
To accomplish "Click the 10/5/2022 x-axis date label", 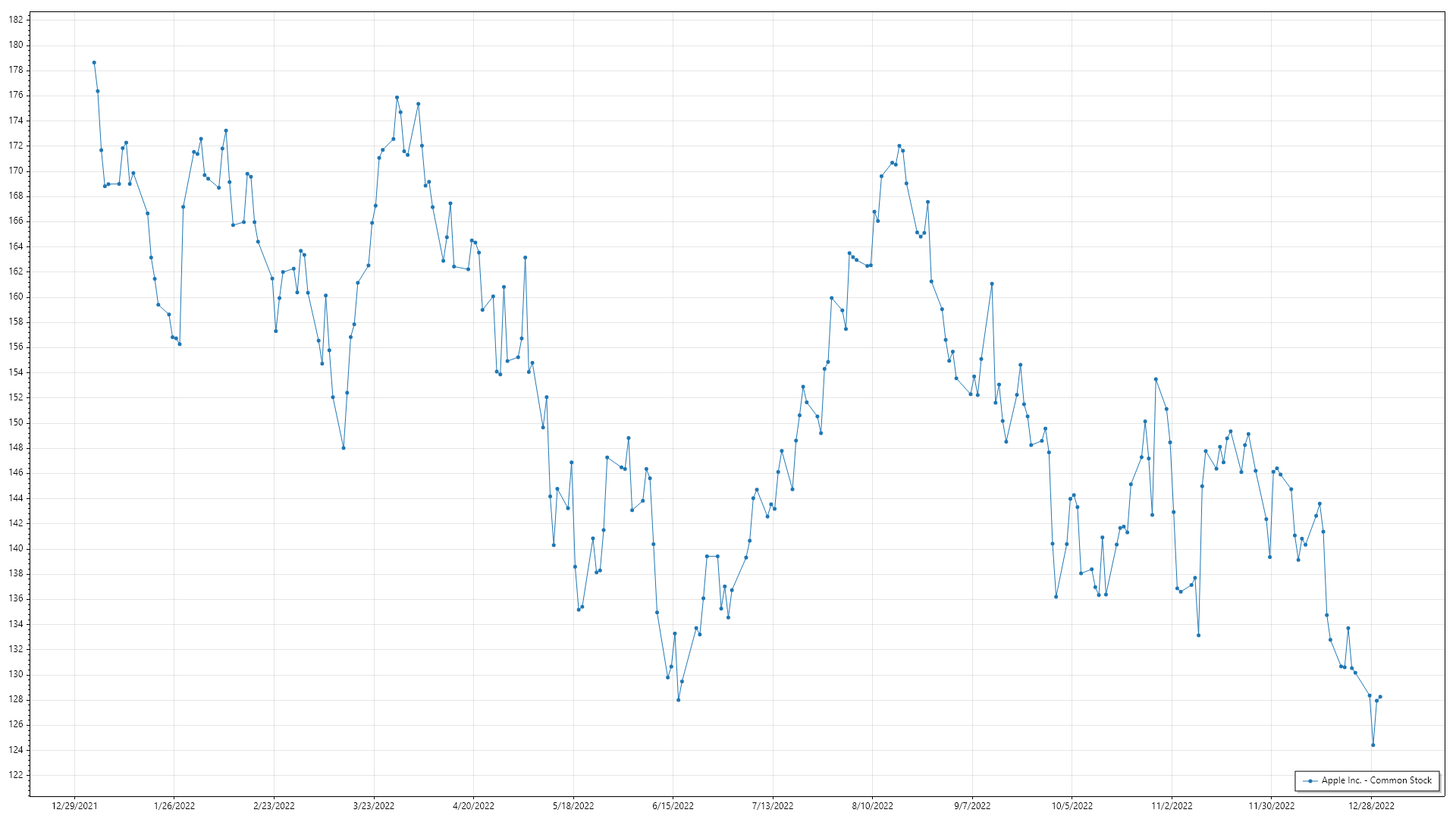I will point(1072,805).
